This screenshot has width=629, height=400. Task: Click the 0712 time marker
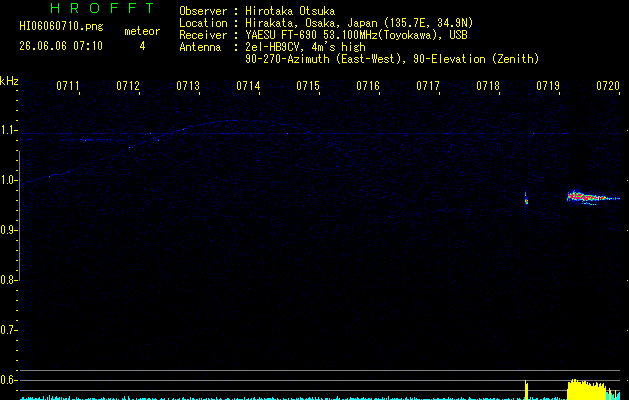[128, 86]
